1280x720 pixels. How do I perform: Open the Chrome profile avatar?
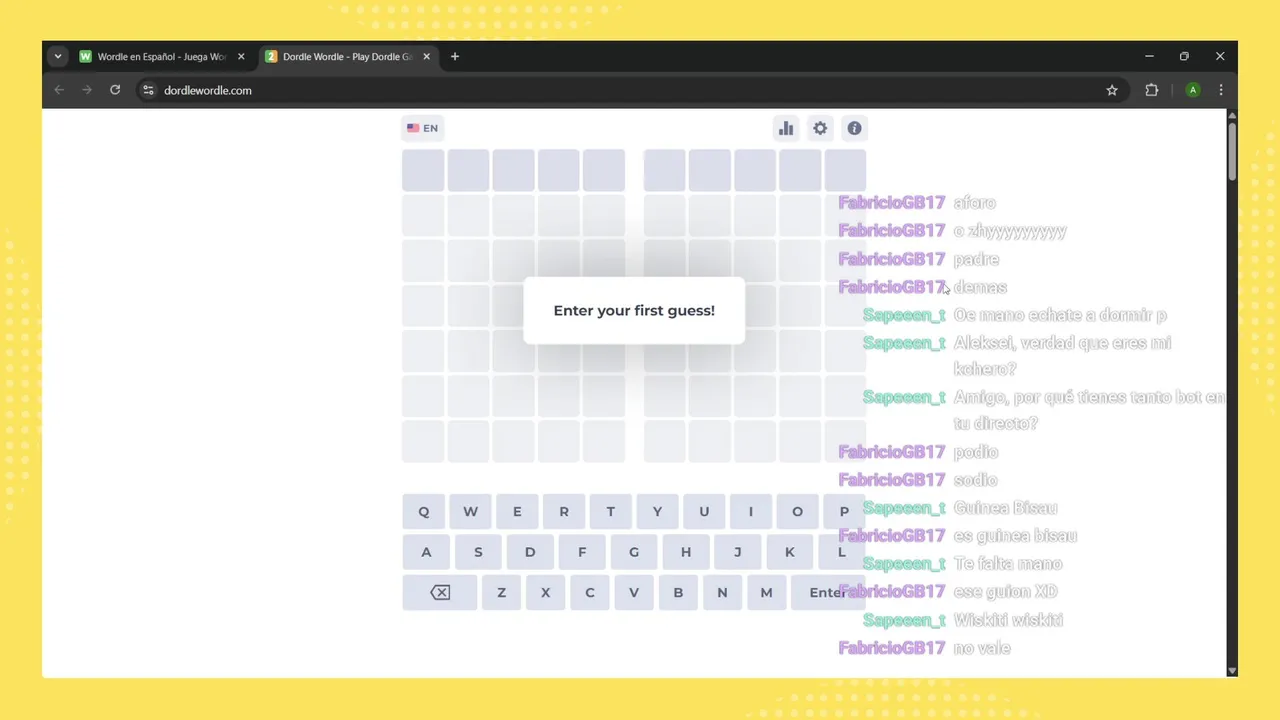point(1193,90)
